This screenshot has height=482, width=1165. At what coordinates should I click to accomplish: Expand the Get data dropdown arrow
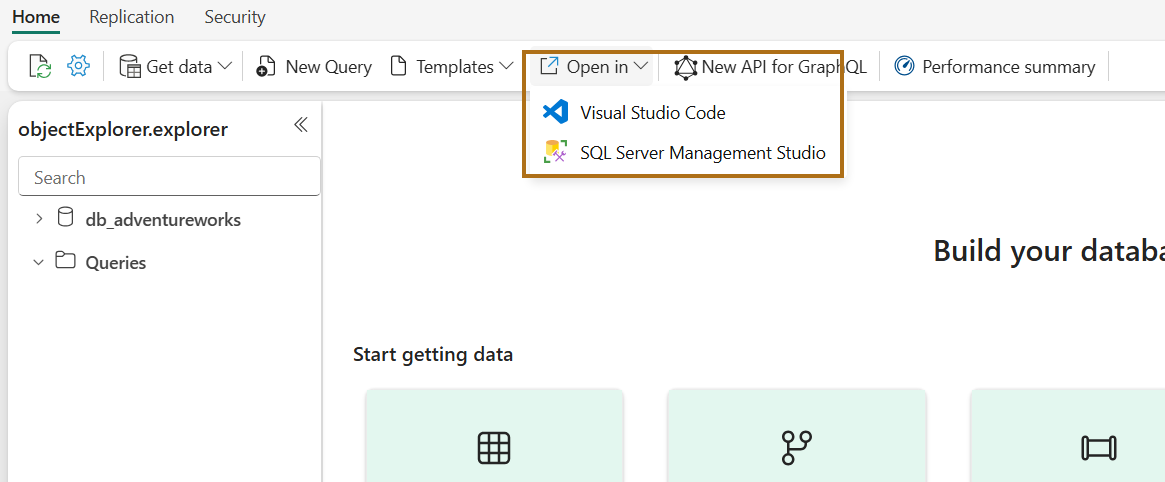(225, 67)
